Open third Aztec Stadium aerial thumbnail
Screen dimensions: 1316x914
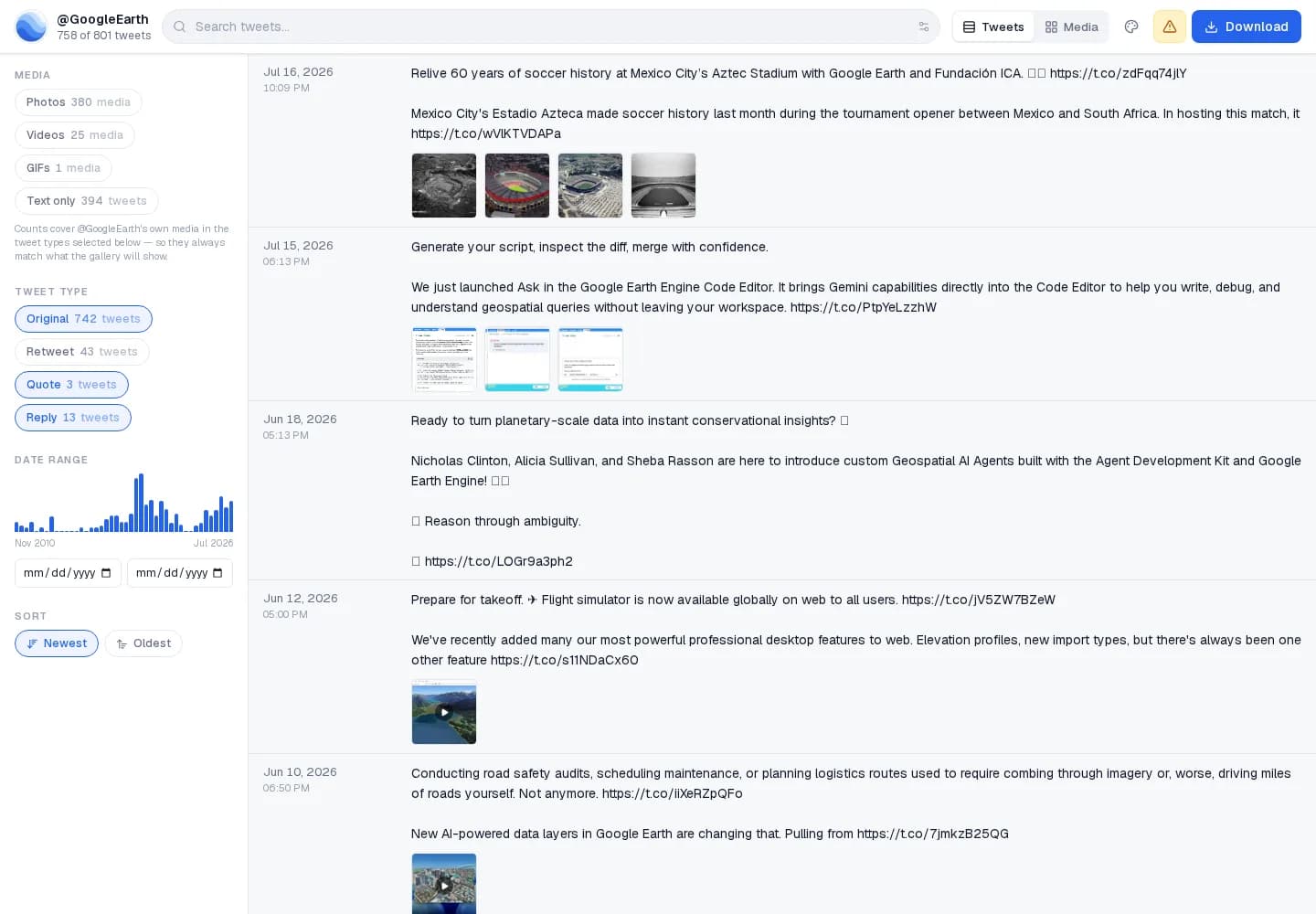pyautogui.click(x=590, y=186)
